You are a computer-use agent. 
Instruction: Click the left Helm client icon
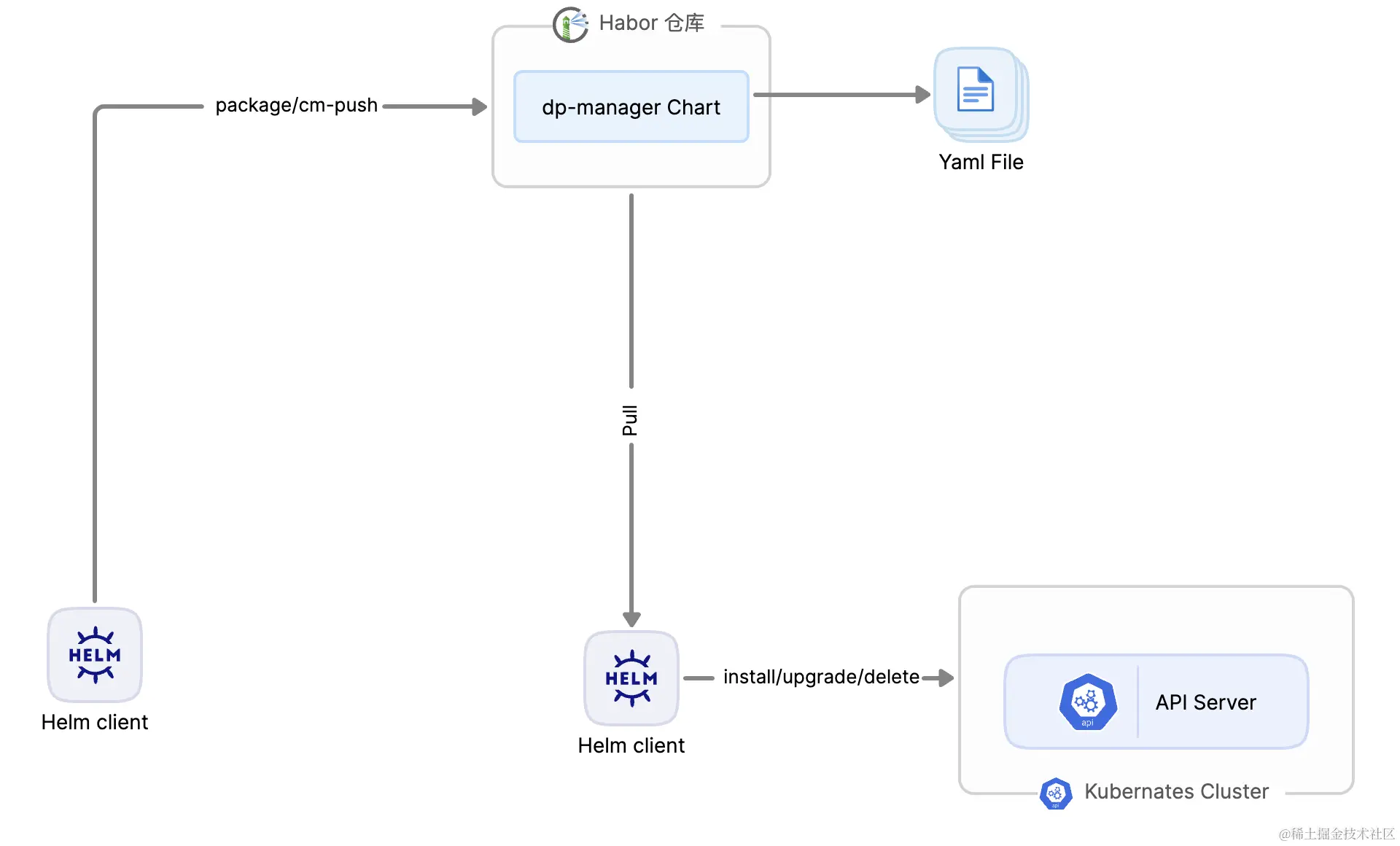(x=95, y=655)
